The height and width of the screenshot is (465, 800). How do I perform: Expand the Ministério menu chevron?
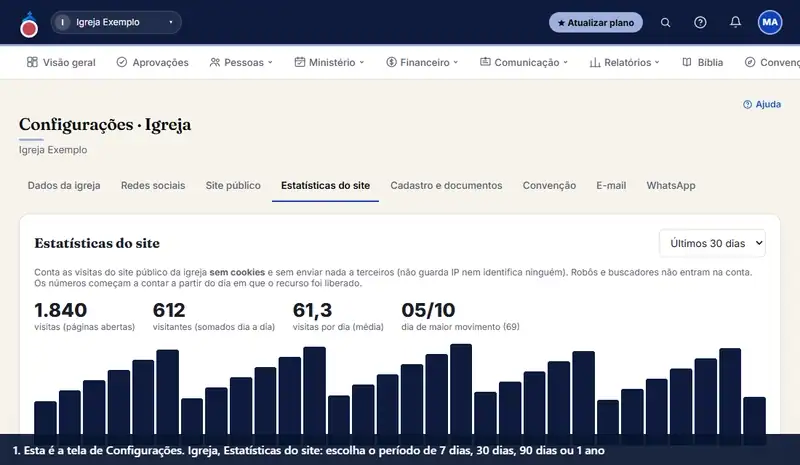pyautogui.click(x=362, y=62)
